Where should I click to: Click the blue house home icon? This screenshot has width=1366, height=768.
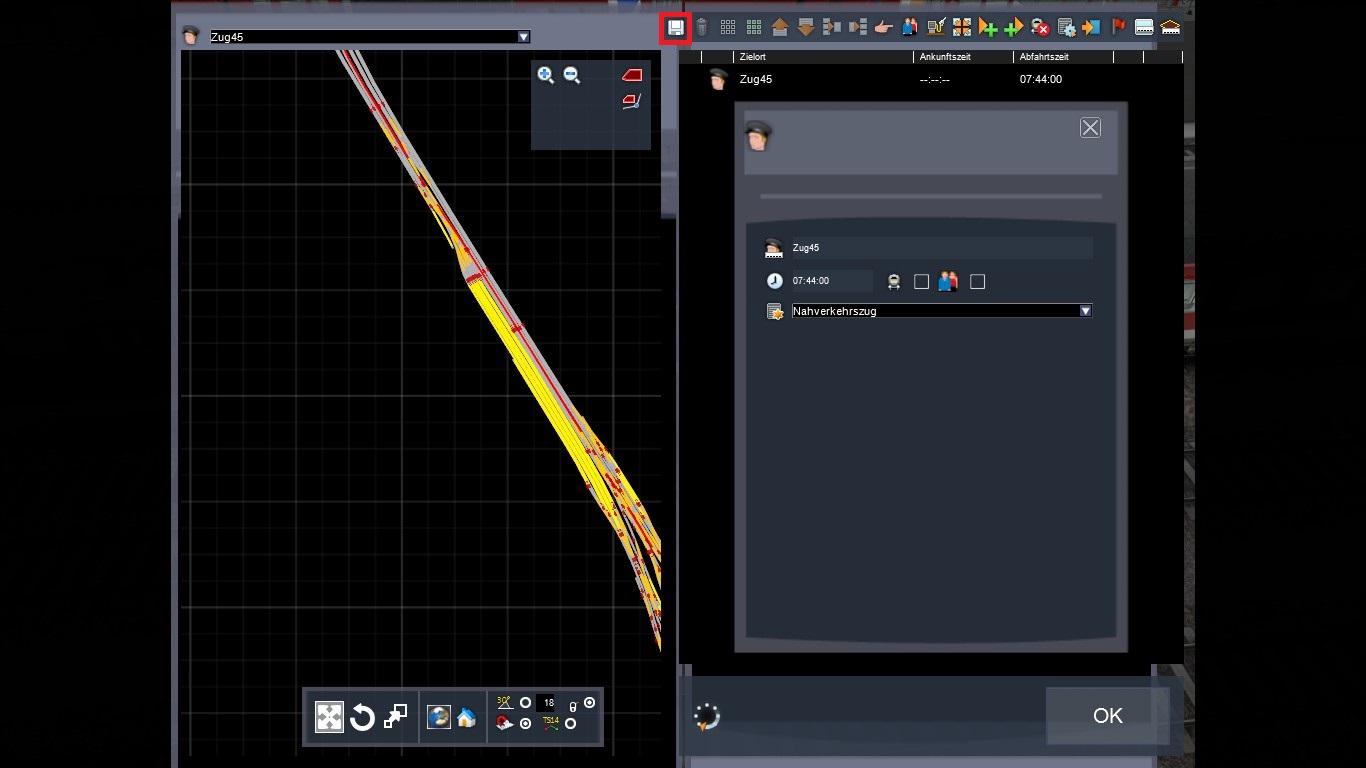[466, 717]
